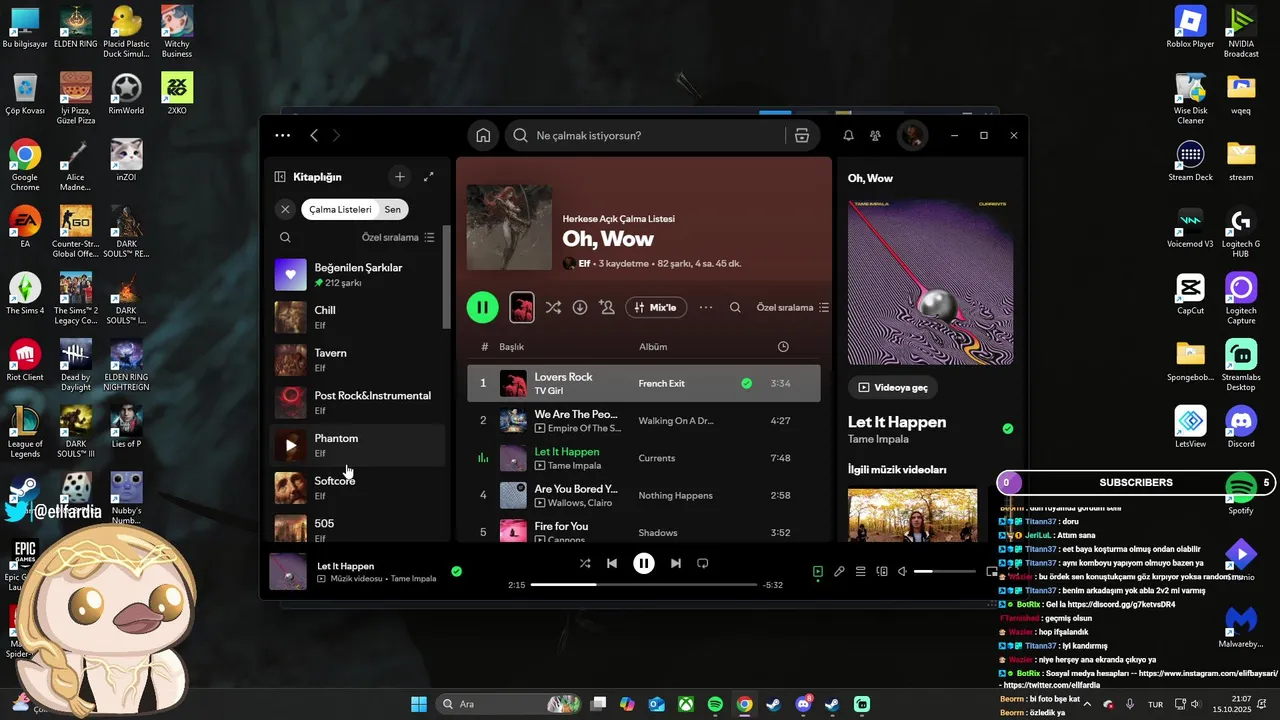
Task: Open the playlist cover preview next to pause
Action: (x=521, y=307)
